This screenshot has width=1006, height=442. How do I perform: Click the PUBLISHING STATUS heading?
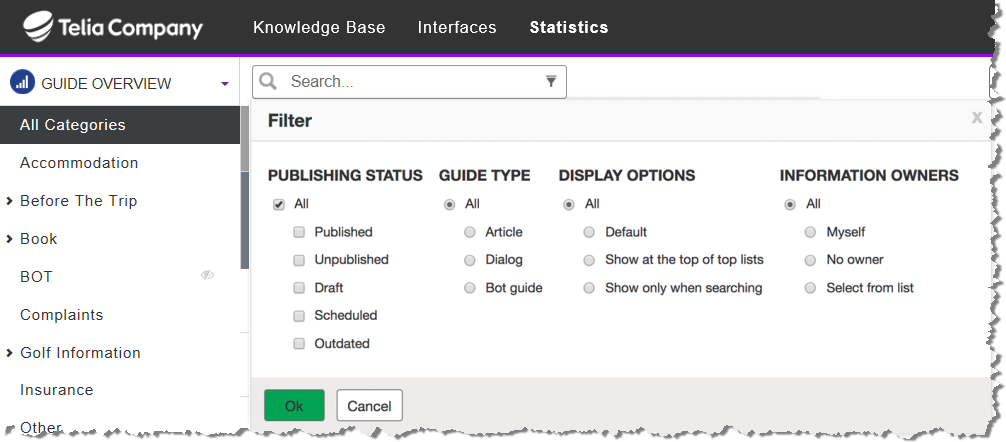click(345, 176)
